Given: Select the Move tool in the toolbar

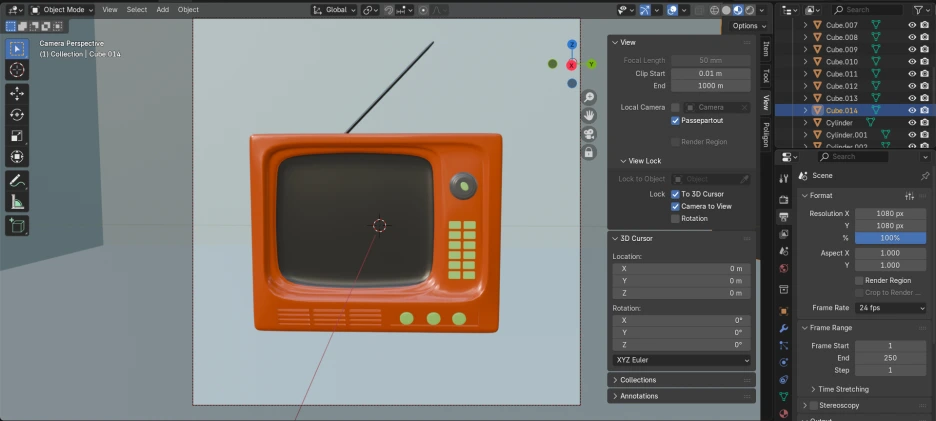Looking at the screenshot, I should click(17, 92).
